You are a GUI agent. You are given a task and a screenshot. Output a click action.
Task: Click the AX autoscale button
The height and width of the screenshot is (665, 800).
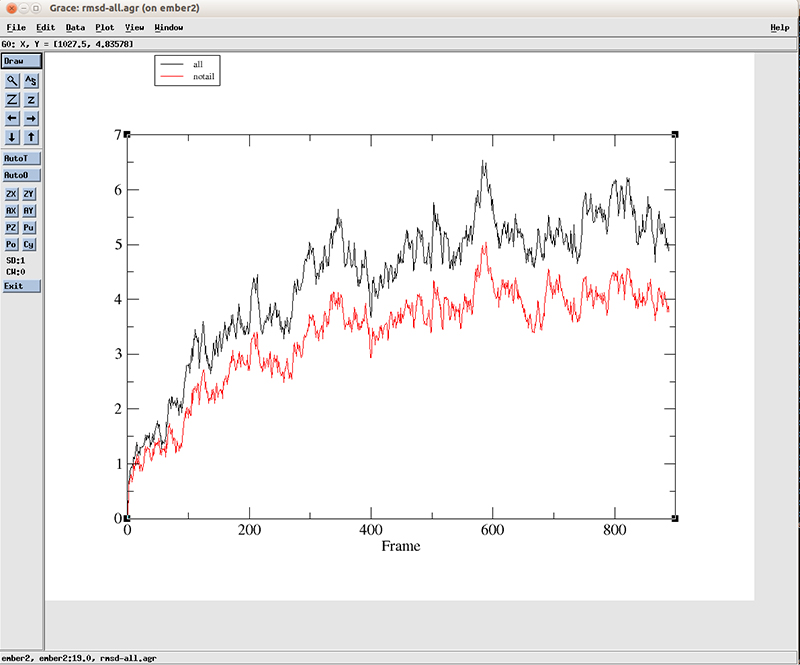coord(12,211)
